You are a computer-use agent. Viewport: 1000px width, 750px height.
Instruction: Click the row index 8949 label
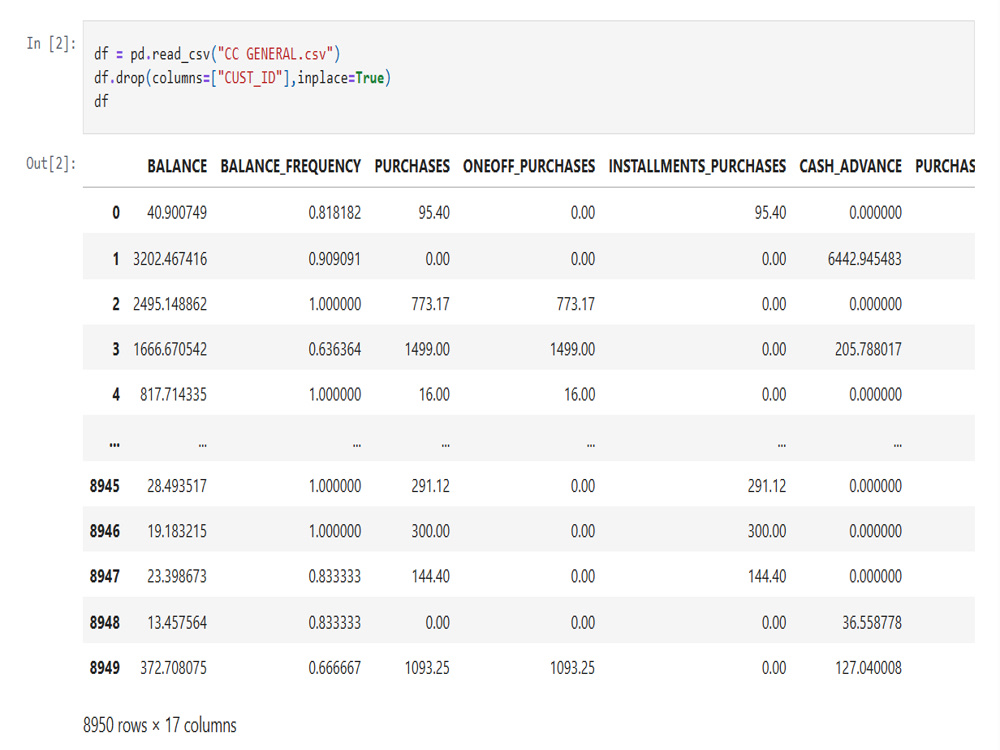tap(105, 668)
